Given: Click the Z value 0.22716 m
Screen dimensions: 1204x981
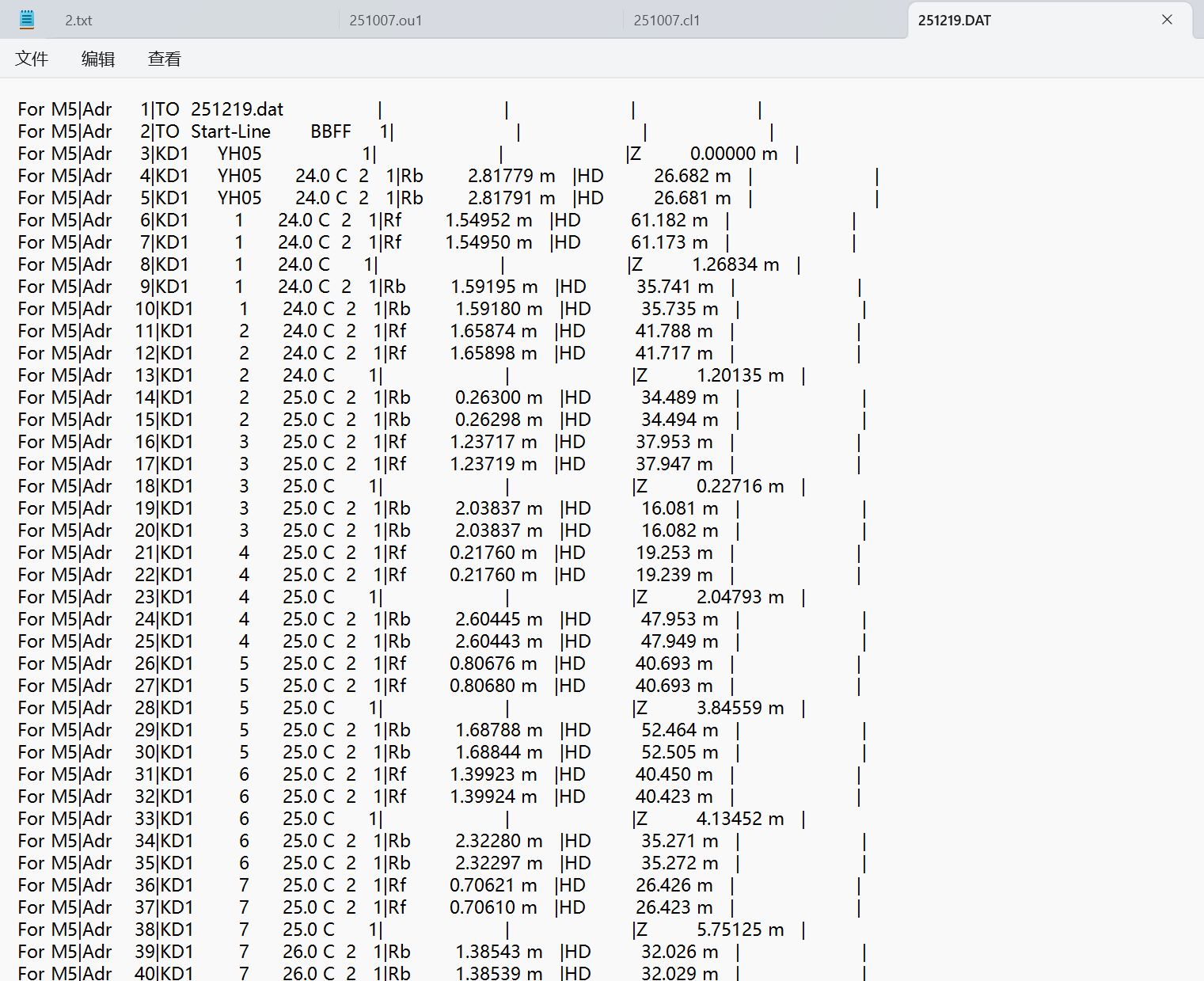Looking at the screenshot, I should [741, 486].
